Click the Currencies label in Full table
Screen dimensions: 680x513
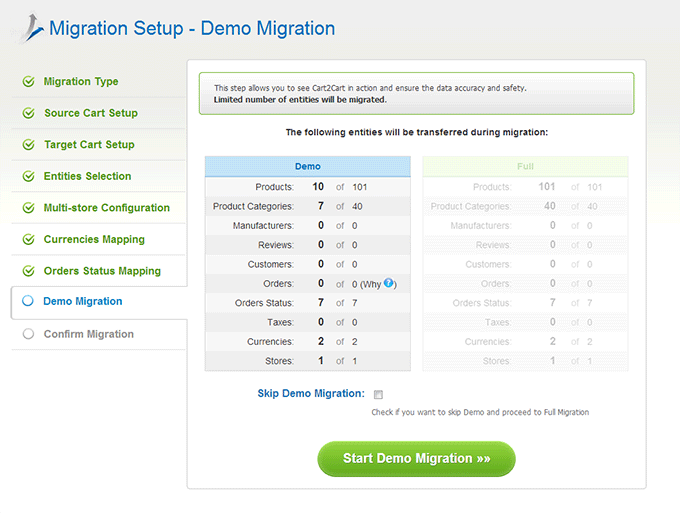pyautogui.click(x=488, y=342)
